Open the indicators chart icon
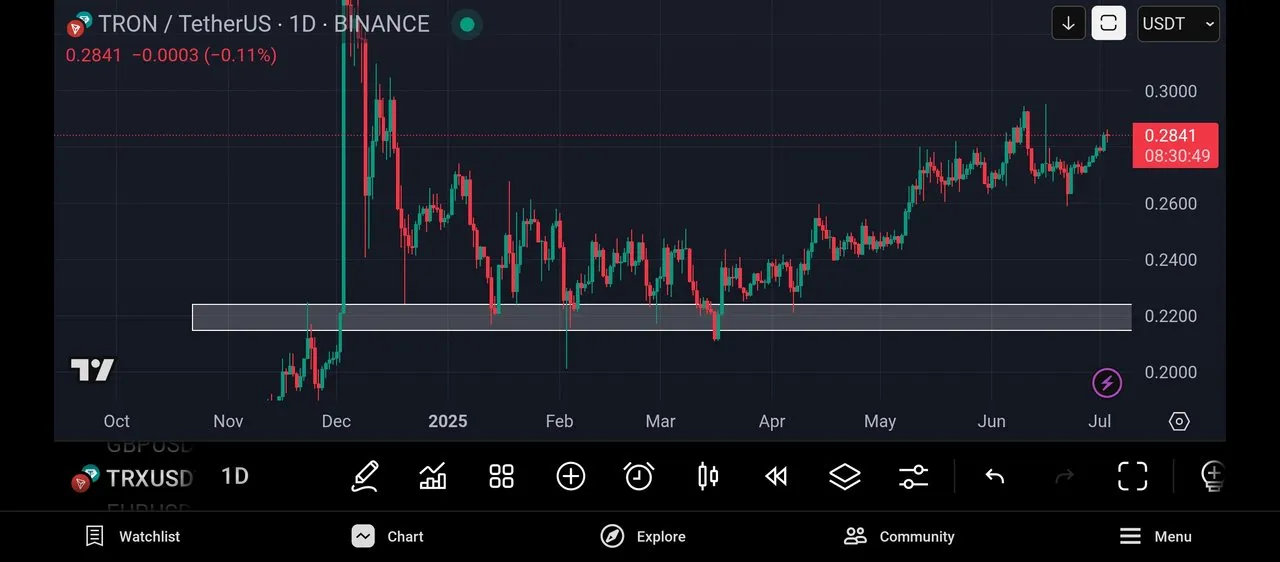Screen dimensions: 1280x562 (433, 476)
